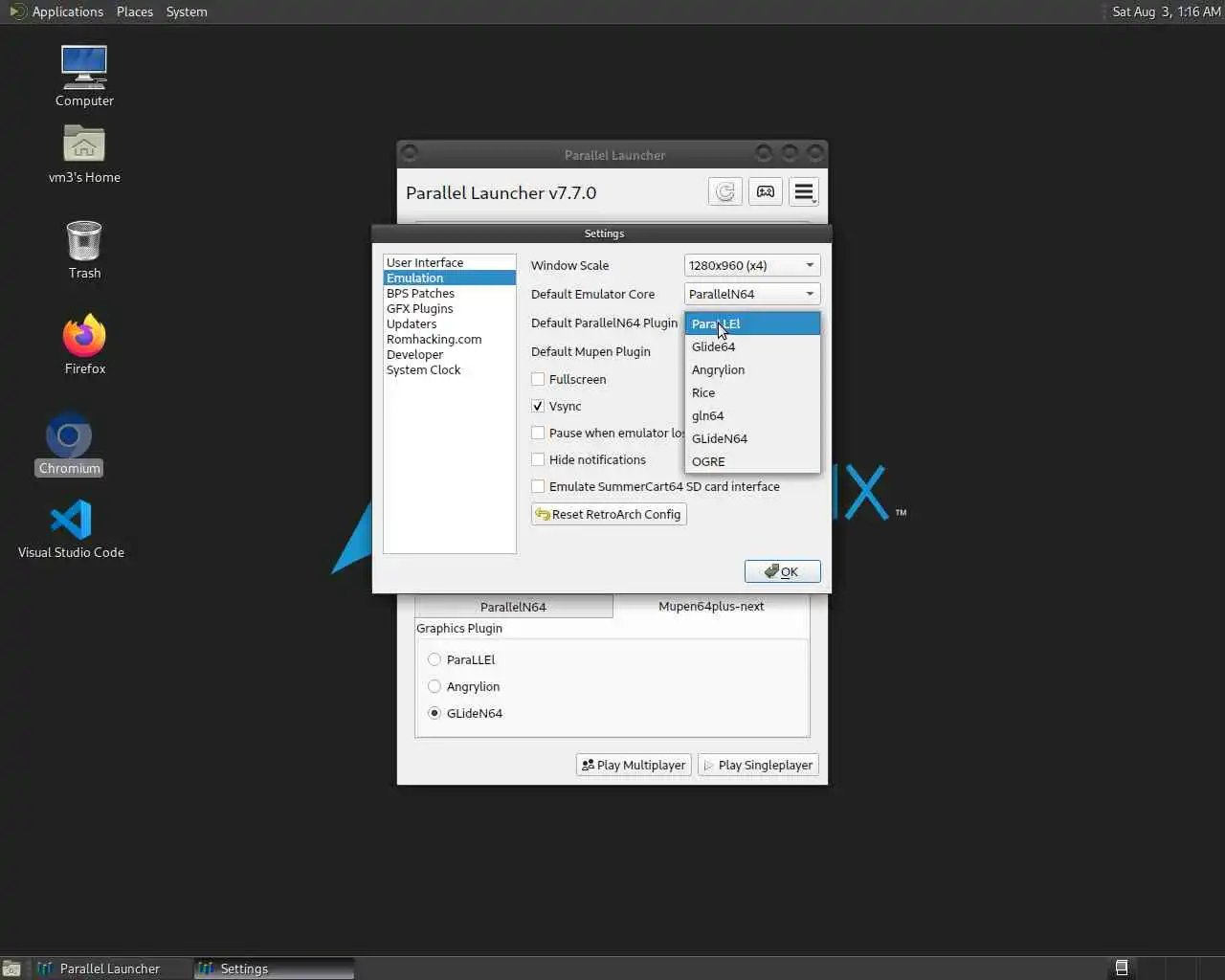Select Updaters settings category

tap(449, 323)
